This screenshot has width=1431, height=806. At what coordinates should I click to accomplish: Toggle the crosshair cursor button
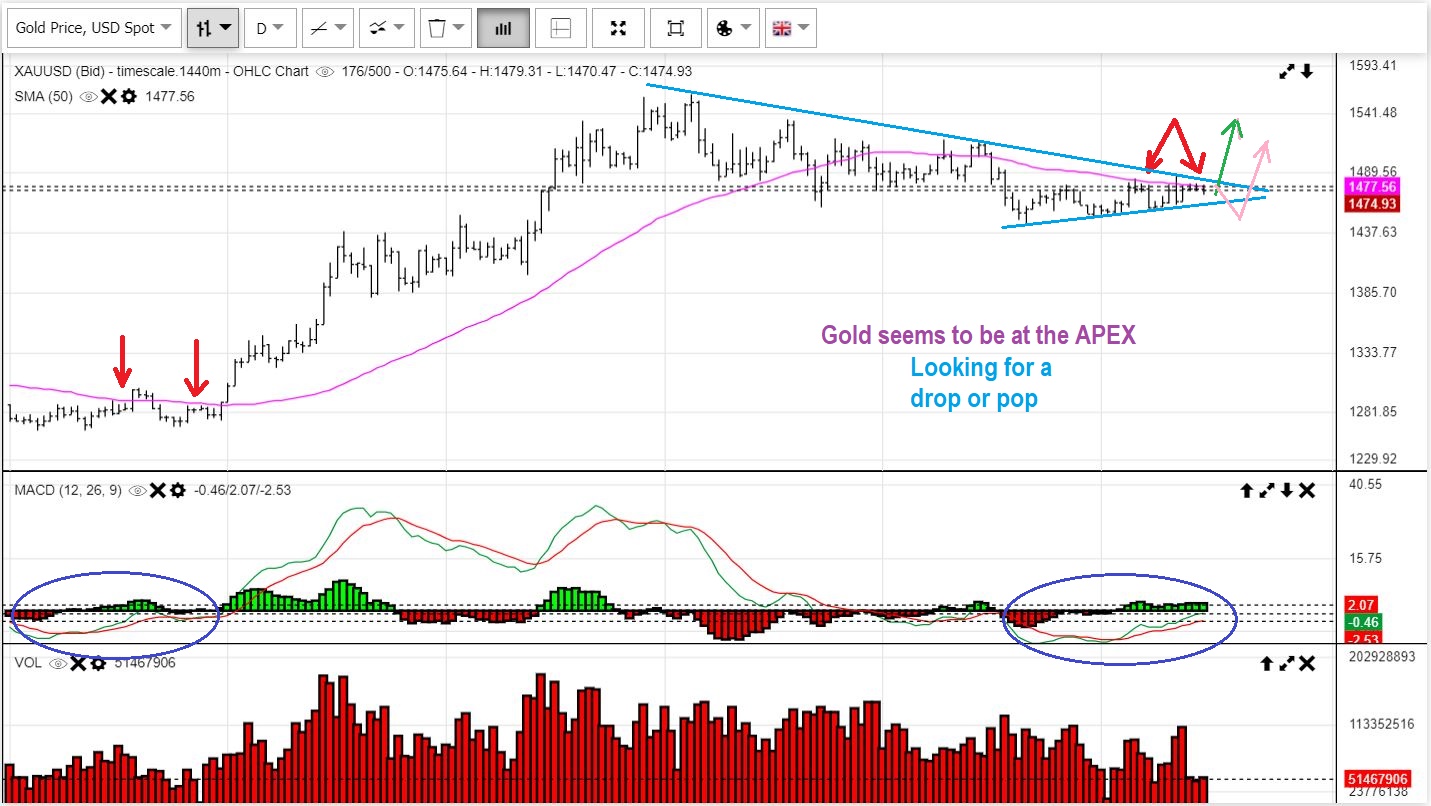(560, 28)
